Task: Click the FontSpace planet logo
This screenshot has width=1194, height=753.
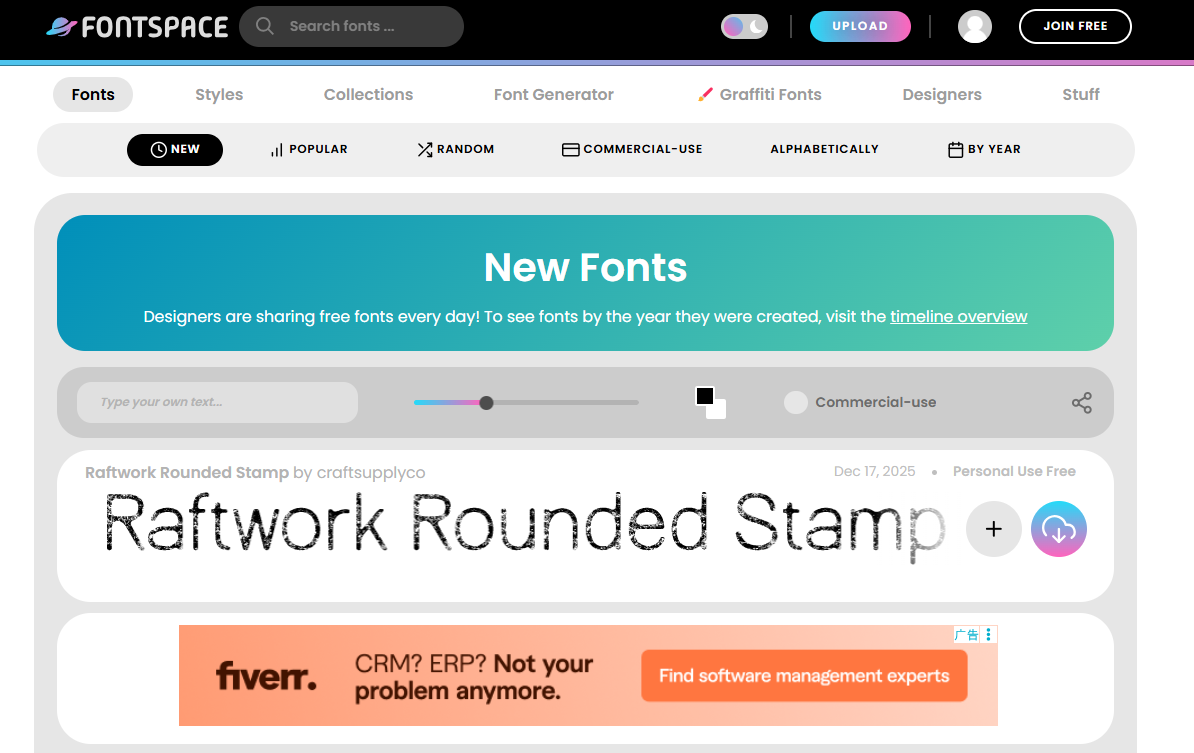Action: pyautogui.click(x=62, y=27)
